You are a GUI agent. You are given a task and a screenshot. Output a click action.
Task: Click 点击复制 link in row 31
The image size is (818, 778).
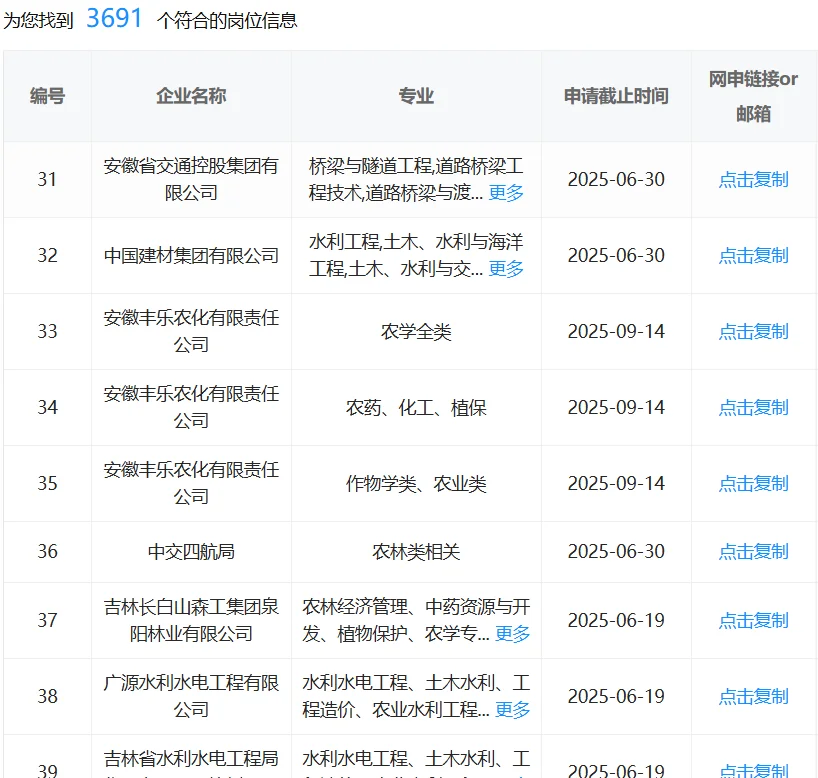pyautogui.click(x=753, y=179)
